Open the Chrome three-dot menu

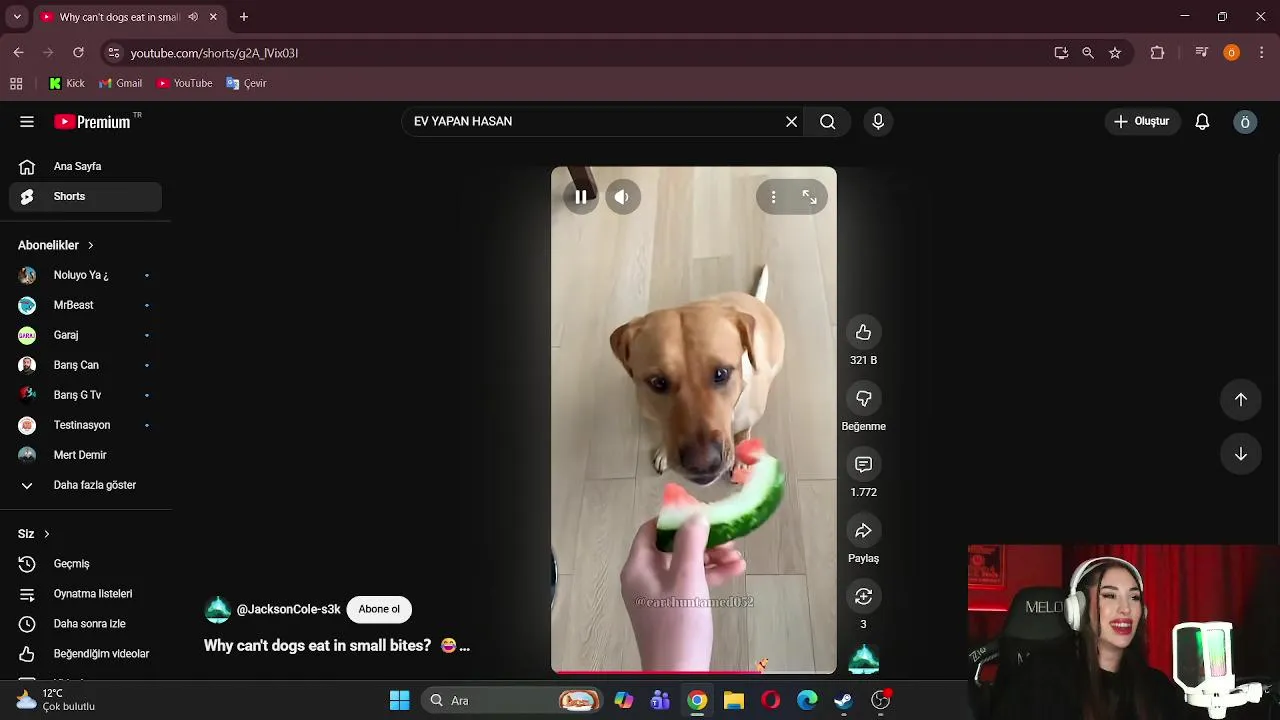point(1262,53)
